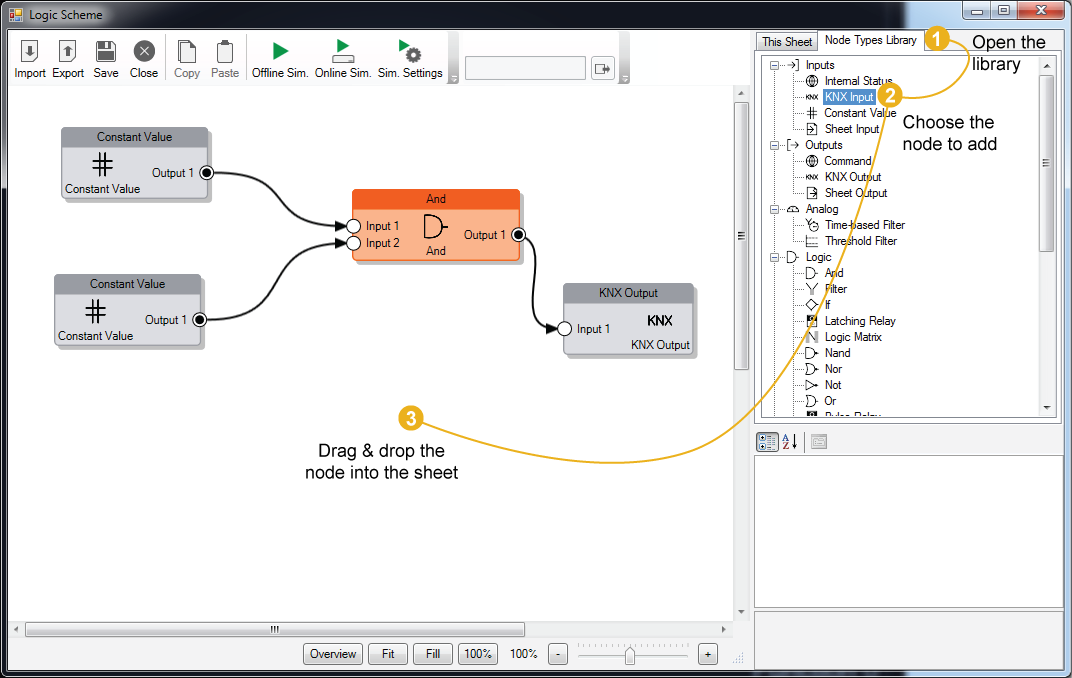Image resolution: width=1072 pixels, height=678 pixels.
Task: Click the zoom in plus button
Action: tap(708, 654)
